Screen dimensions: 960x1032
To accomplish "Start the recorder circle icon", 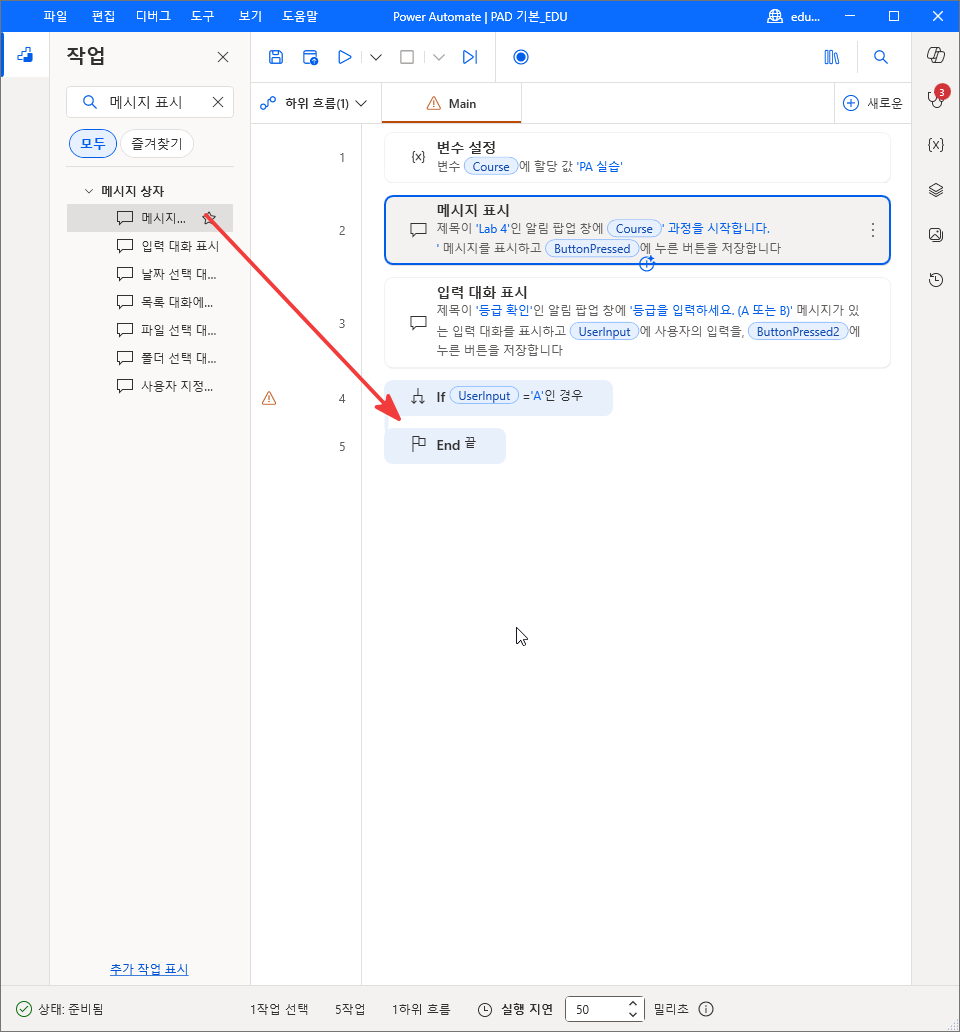I will (520, 57).
